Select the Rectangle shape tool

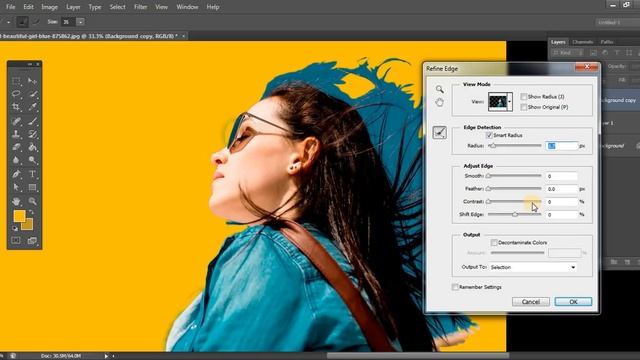(32, 187)
